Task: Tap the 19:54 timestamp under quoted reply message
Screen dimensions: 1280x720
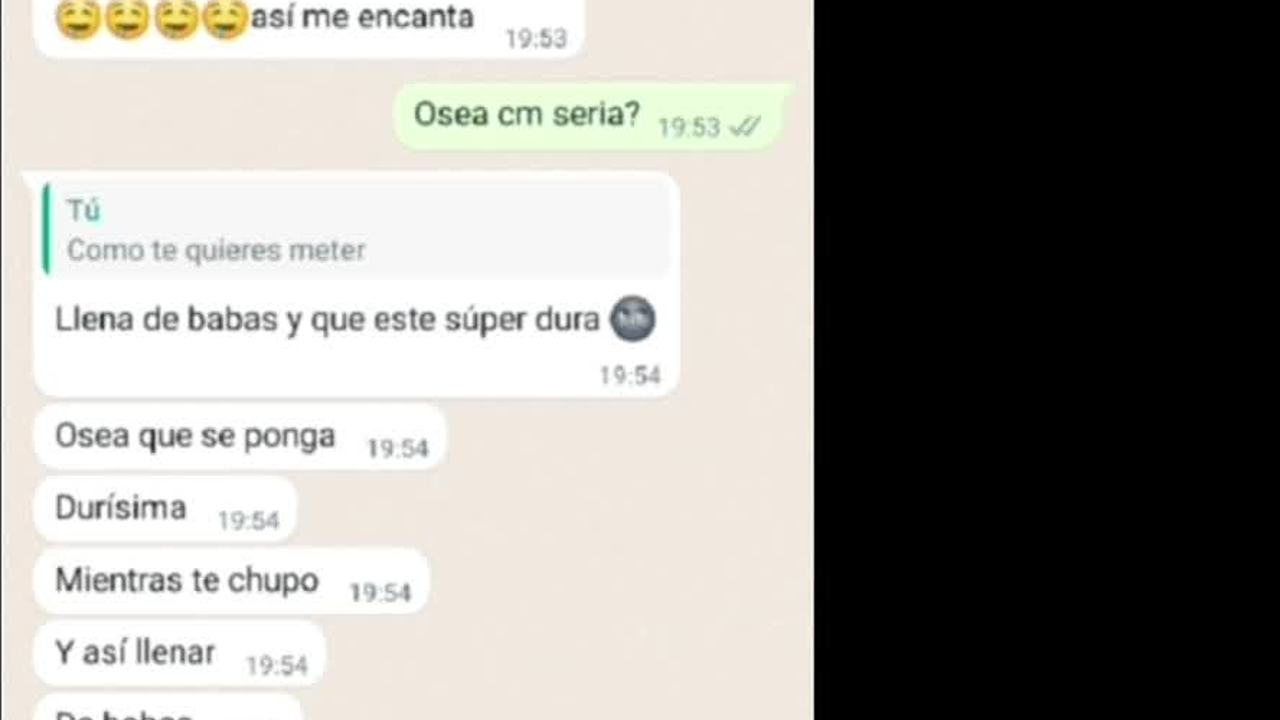Action: [630, 376]
